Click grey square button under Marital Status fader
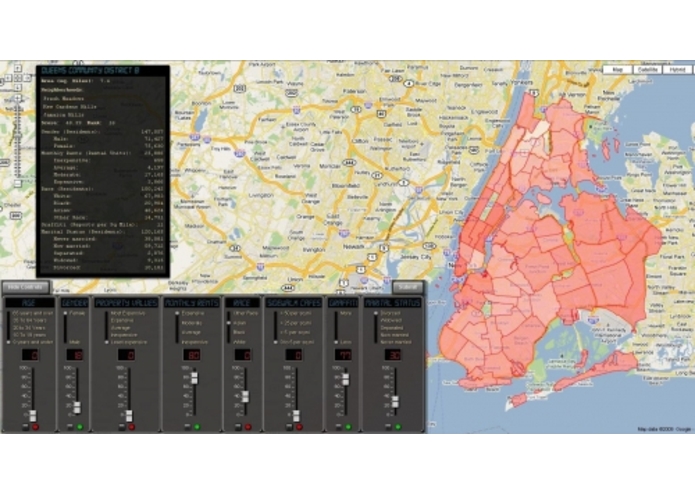The image size is (695, 494). [388, 427]
